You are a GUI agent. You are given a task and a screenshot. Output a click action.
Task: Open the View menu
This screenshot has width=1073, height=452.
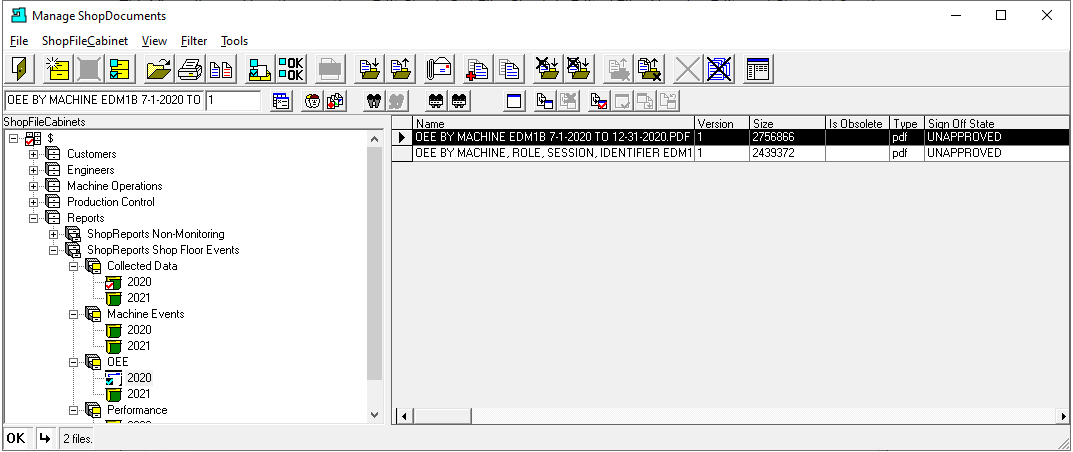tap(155, 41)
